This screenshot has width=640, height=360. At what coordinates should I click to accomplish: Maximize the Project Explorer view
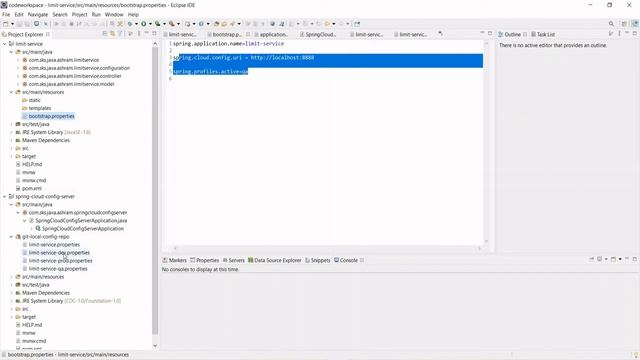154,33
